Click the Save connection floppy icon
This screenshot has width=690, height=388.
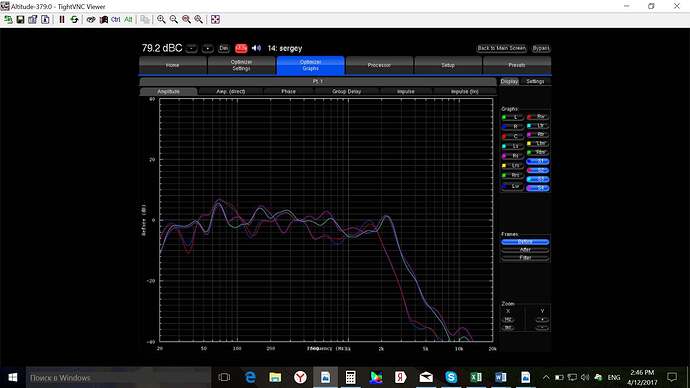pos(20,19)
